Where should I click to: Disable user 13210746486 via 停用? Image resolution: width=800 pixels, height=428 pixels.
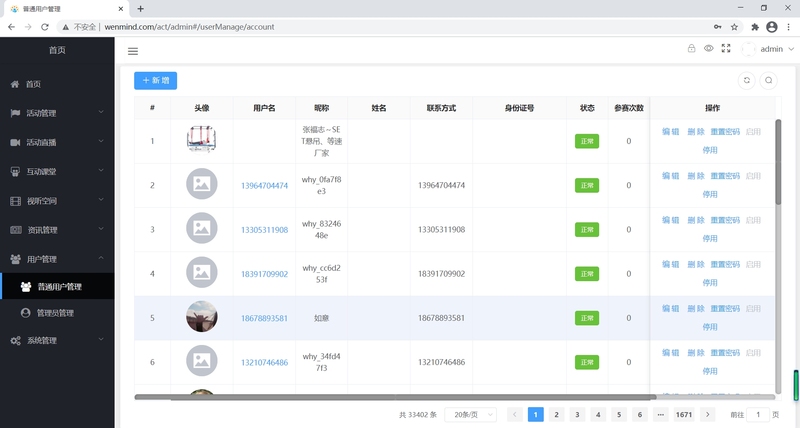(710, 371)
